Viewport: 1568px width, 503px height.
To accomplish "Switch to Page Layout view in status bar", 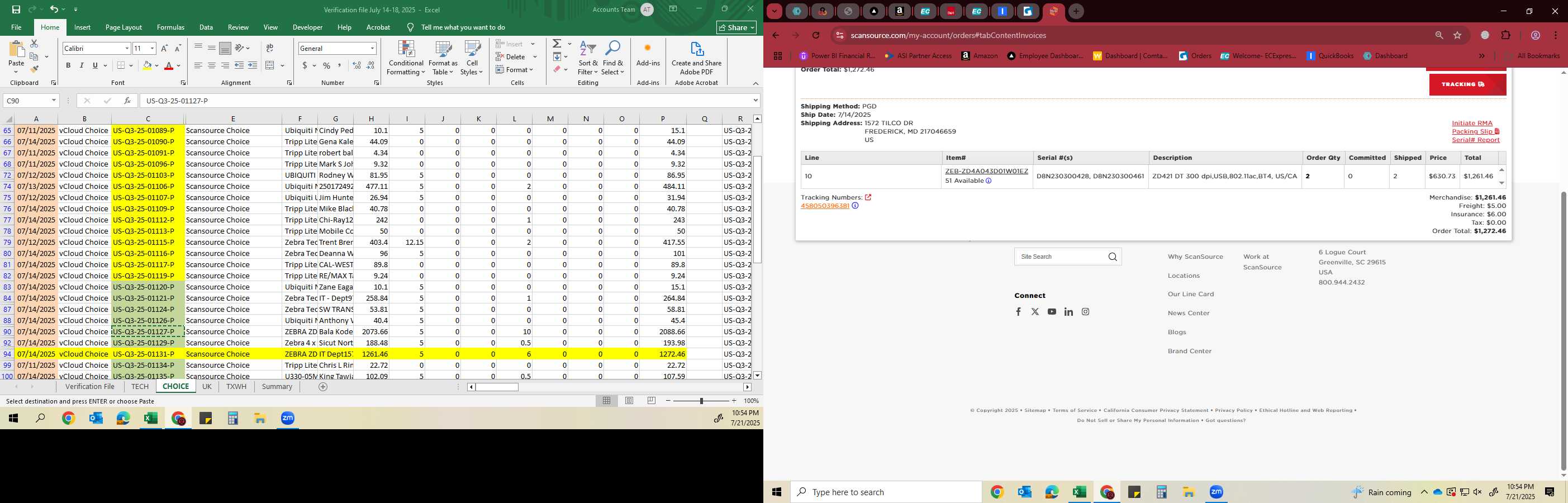I will (x=629, y=401).
